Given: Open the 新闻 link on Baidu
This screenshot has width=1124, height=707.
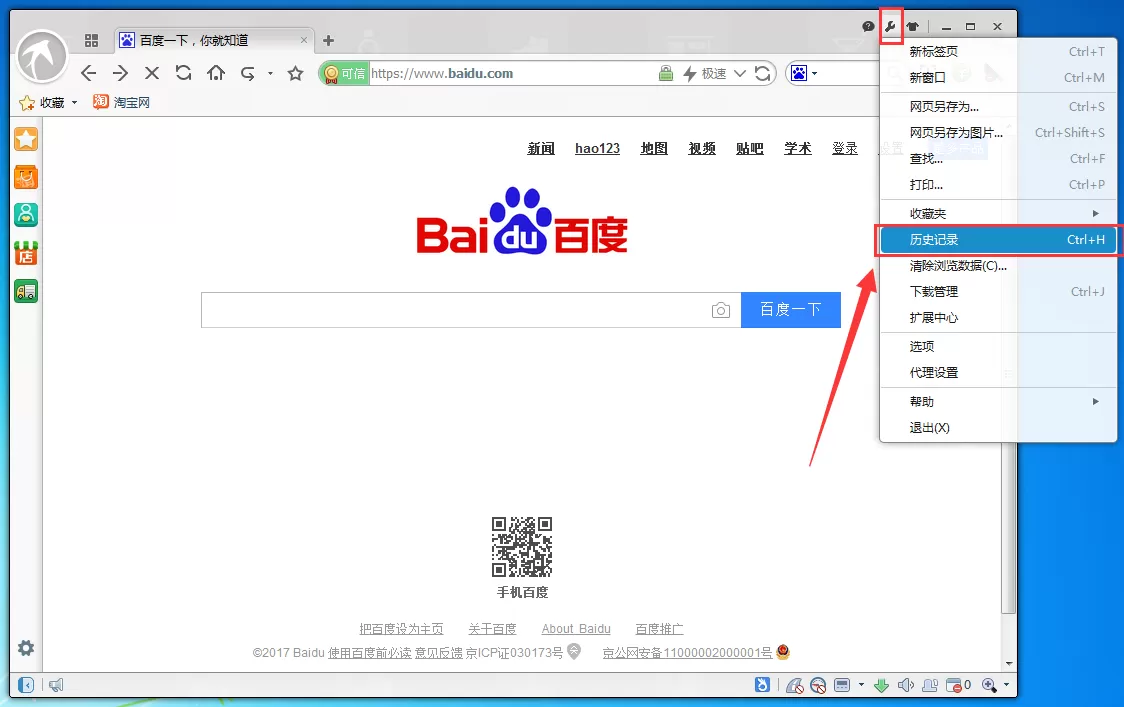Looking at the screenshot, I should 541,148.
